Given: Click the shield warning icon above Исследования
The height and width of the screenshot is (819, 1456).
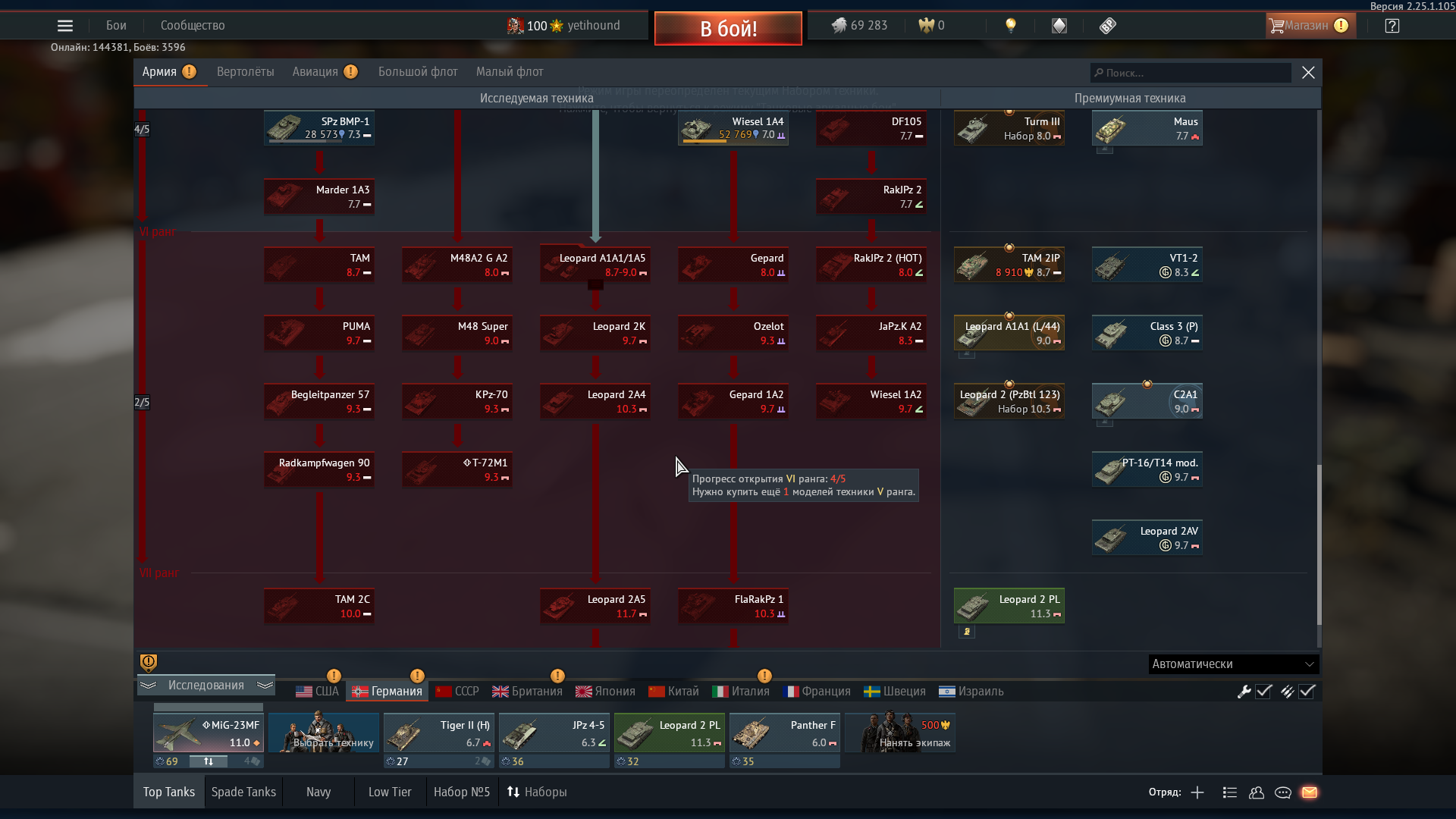Looking at the screenshot, I should pos(149,663).
